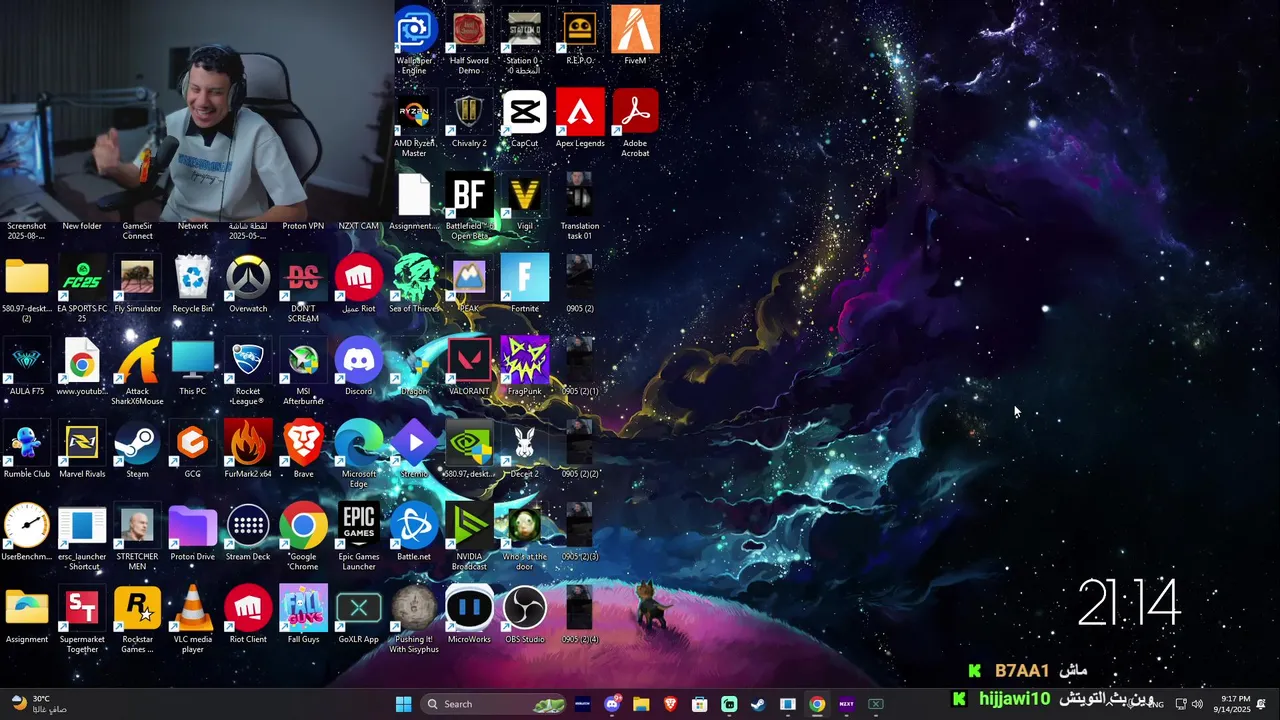Open the notification bell in system tray
The image size is (1280, 720).
tap(1262, 704)
